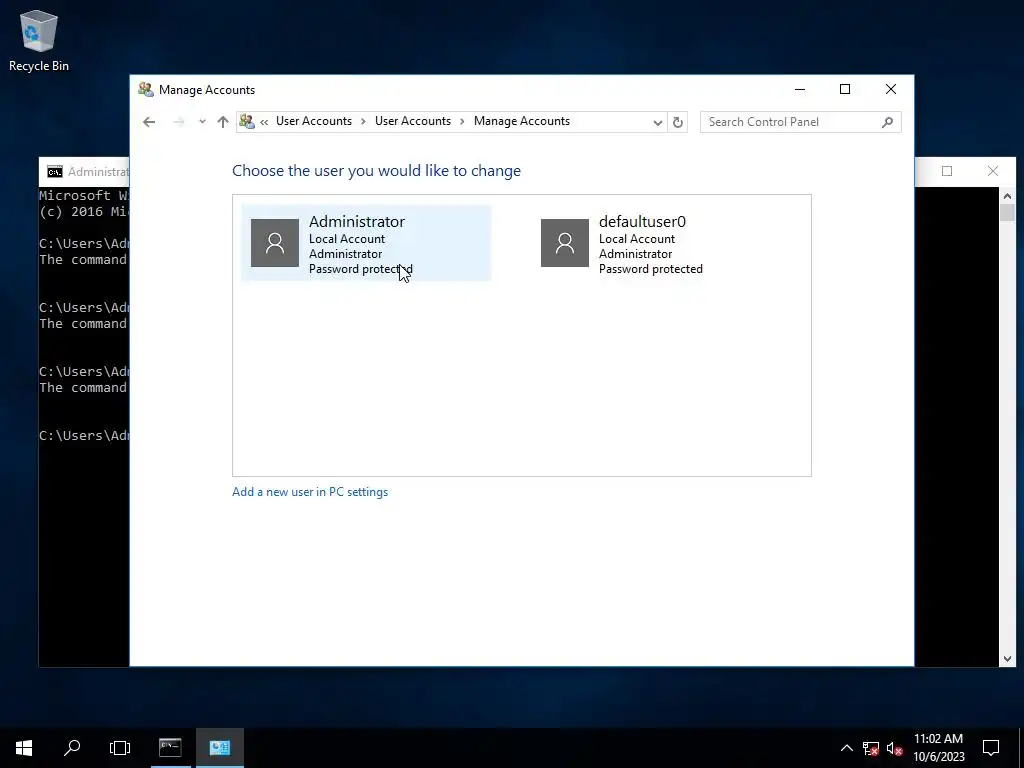Click the muted volume tray icon

[x=895, y=748]
